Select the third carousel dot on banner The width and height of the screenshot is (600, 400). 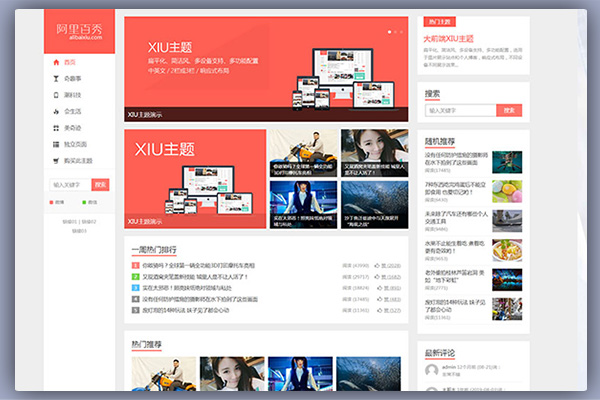tap(401, 32)
